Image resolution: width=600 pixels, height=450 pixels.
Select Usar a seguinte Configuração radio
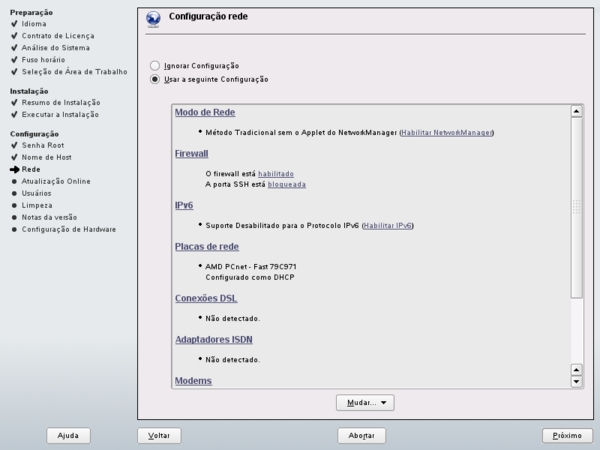(x=155, y=79)
